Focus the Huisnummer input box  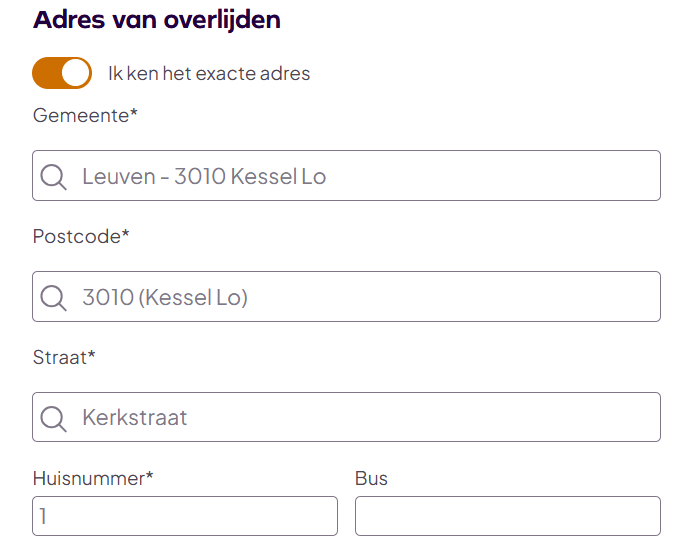pos(185,516)
